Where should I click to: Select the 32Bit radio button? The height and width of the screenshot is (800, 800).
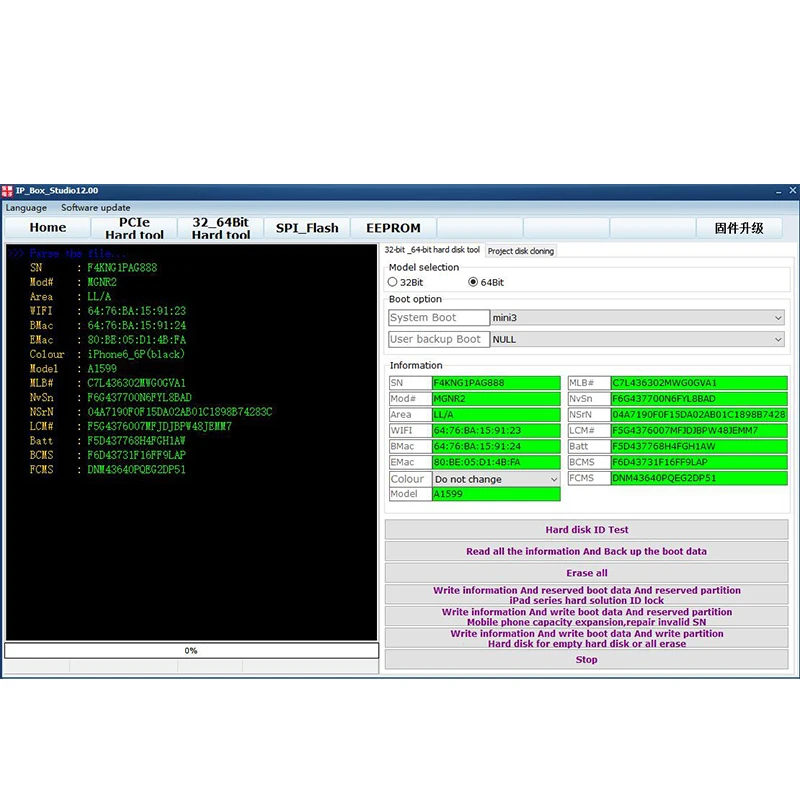click(x=406, y=282)
